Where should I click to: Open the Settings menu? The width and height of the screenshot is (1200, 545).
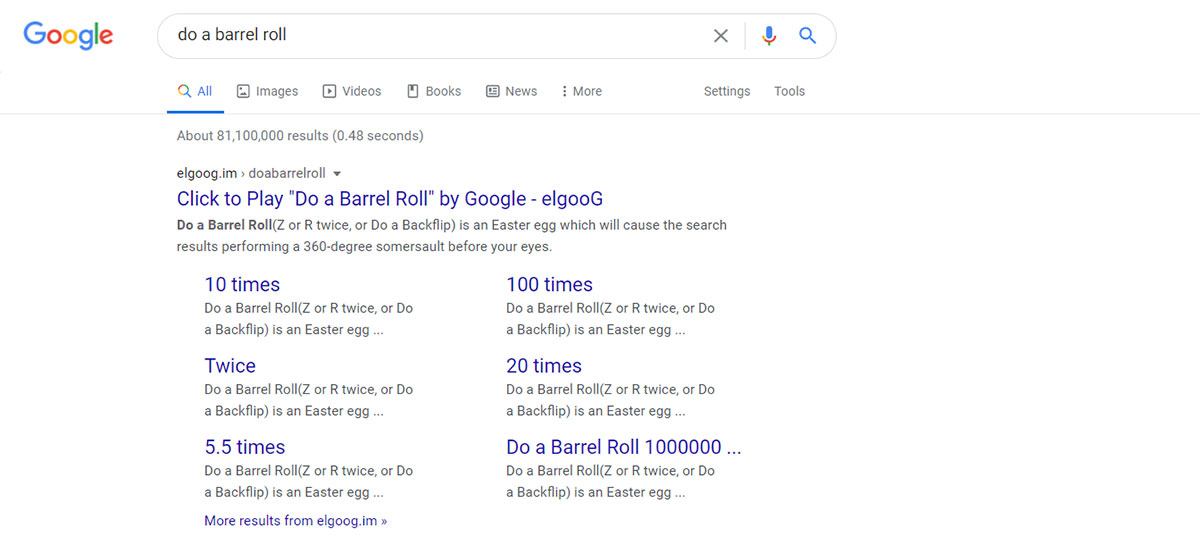pyautogui.click(x=726, y=91)
